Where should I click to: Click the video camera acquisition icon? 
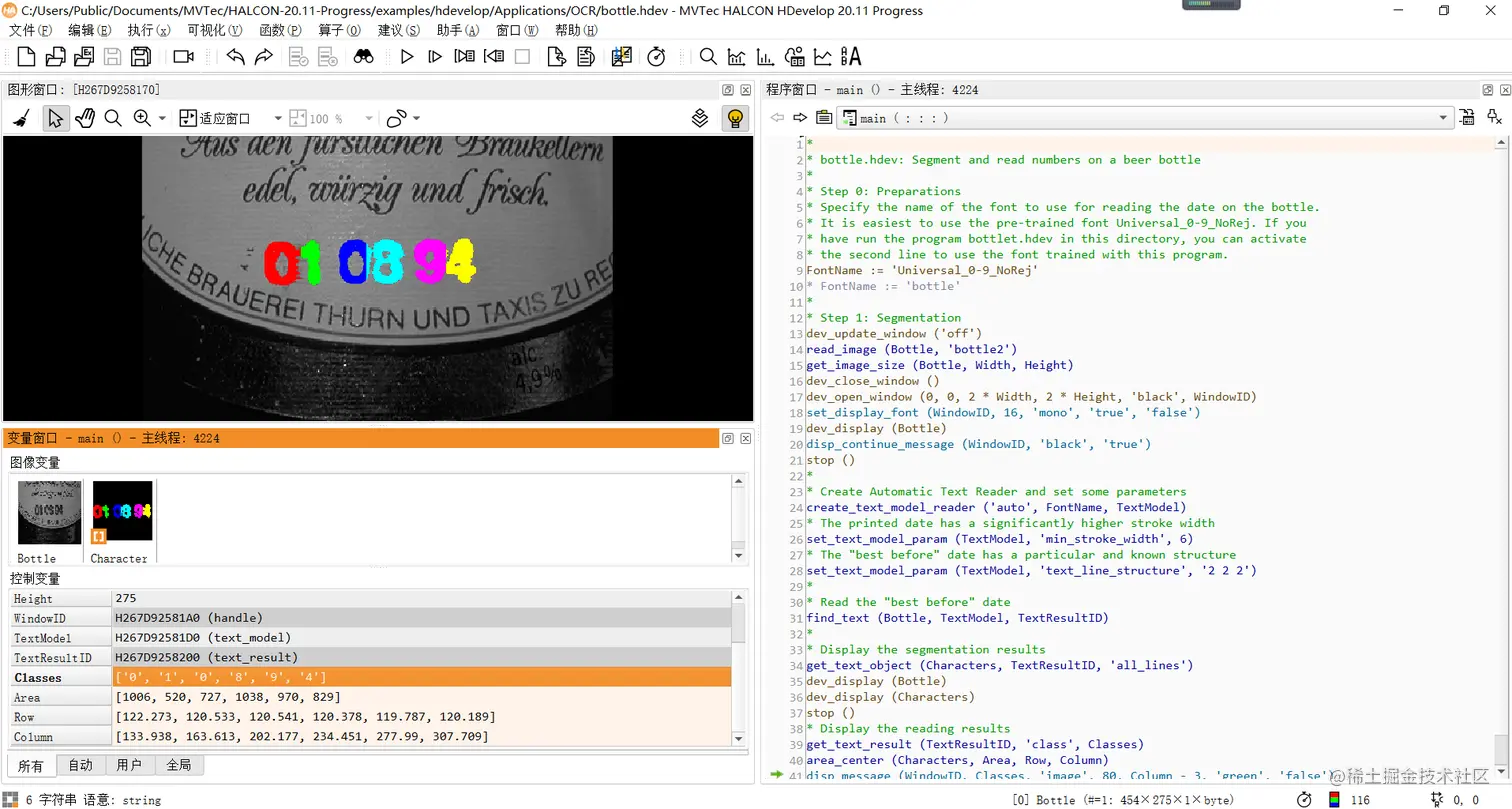point(183,57)
